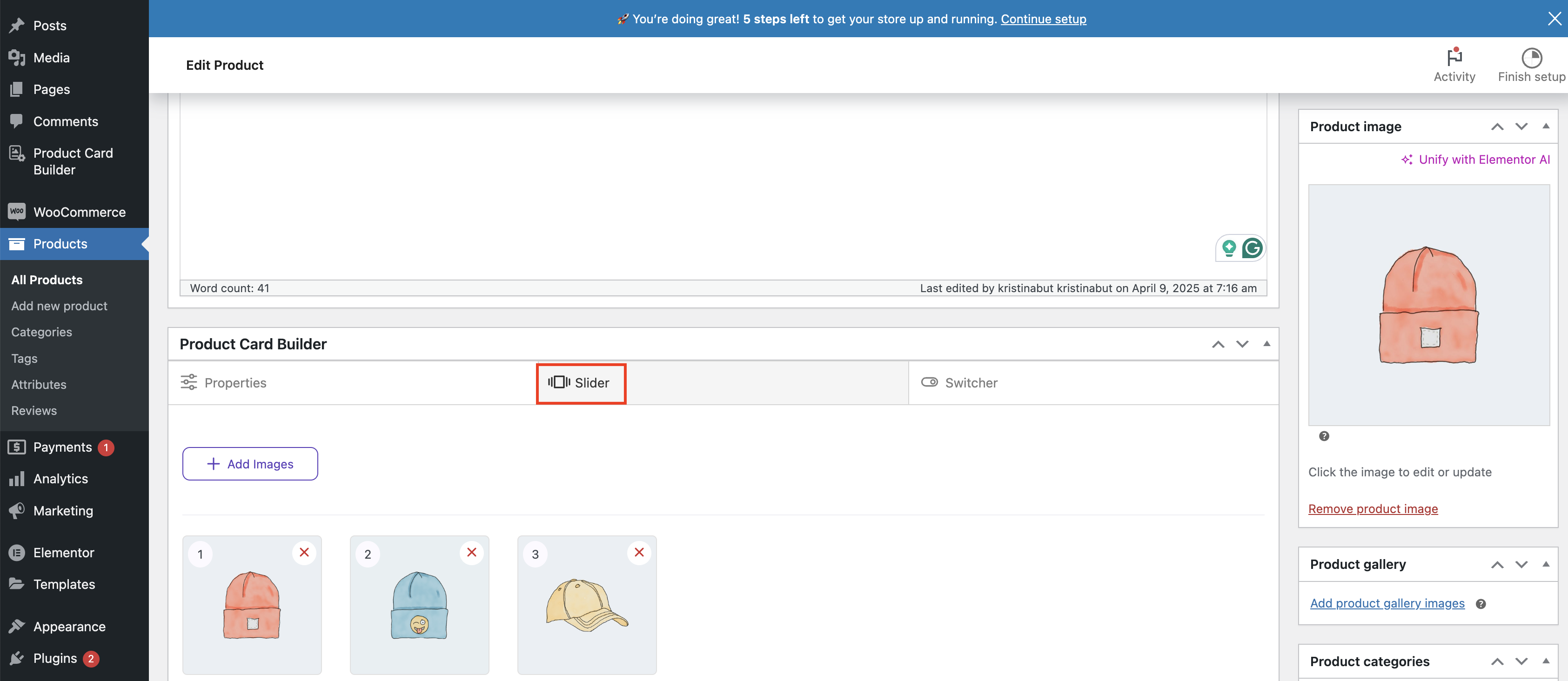Click 'Click the image to edit or update' text
The image size is (1568, 681).
point(1400,472)
